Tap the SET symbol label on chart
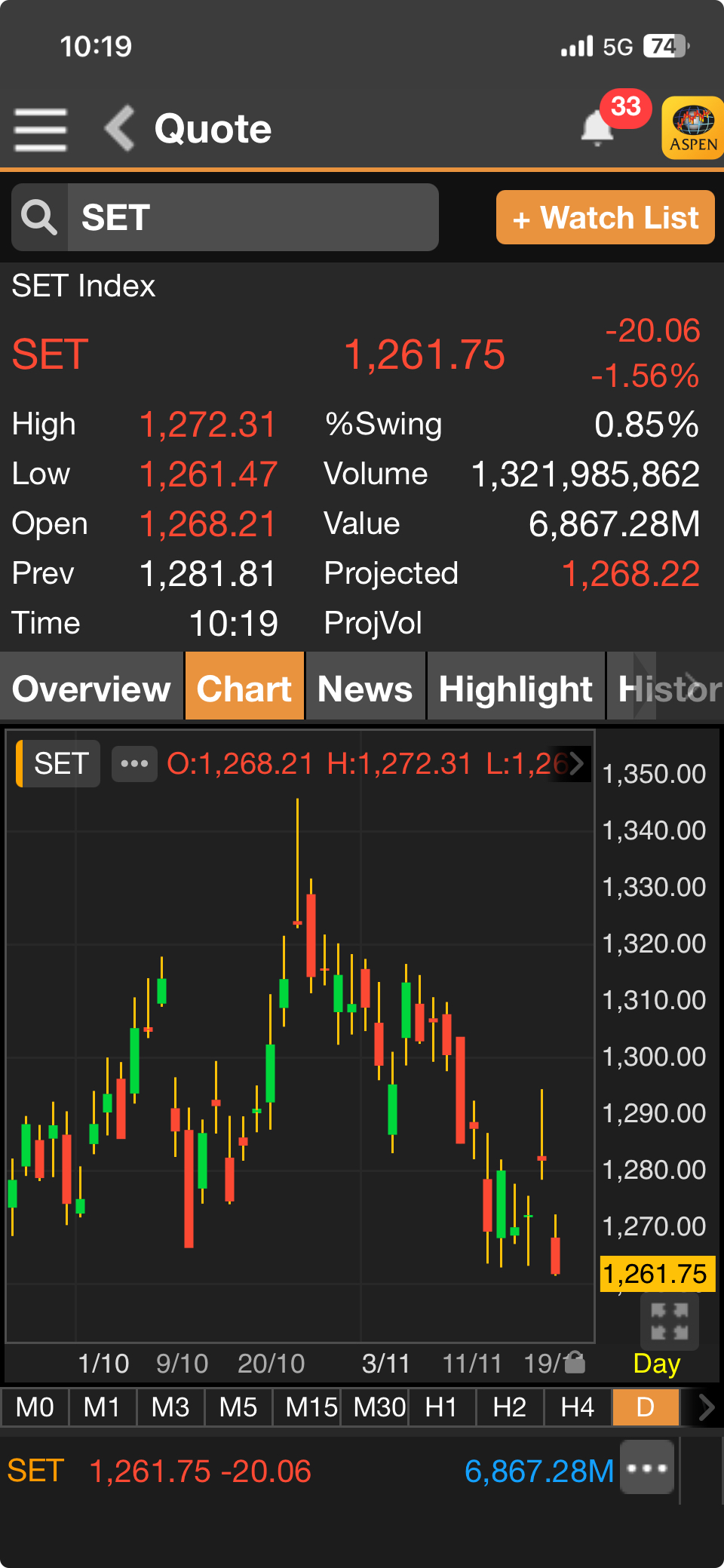Screen dimensions: 724x1568 [60, 764]
